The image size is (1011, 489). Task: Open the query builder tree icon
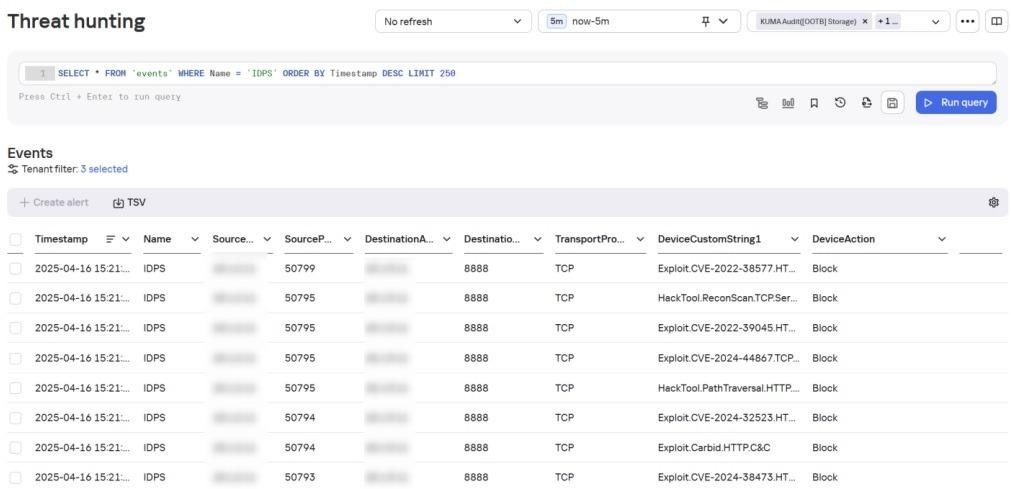click(761, 103)
